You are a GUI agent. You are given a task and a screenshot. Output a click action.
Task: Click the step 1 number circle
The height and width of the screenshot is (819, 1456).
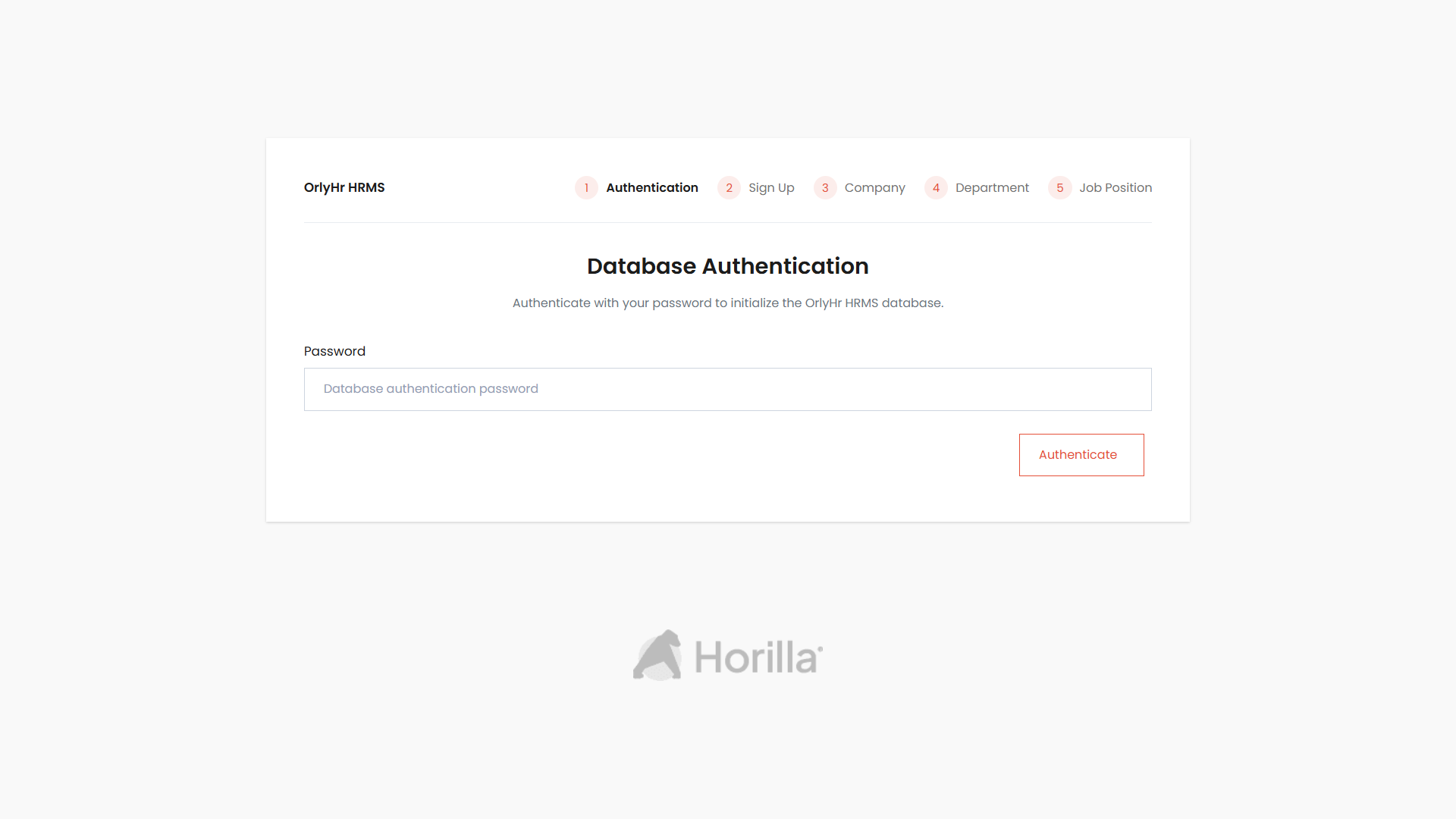coord(585,187)
